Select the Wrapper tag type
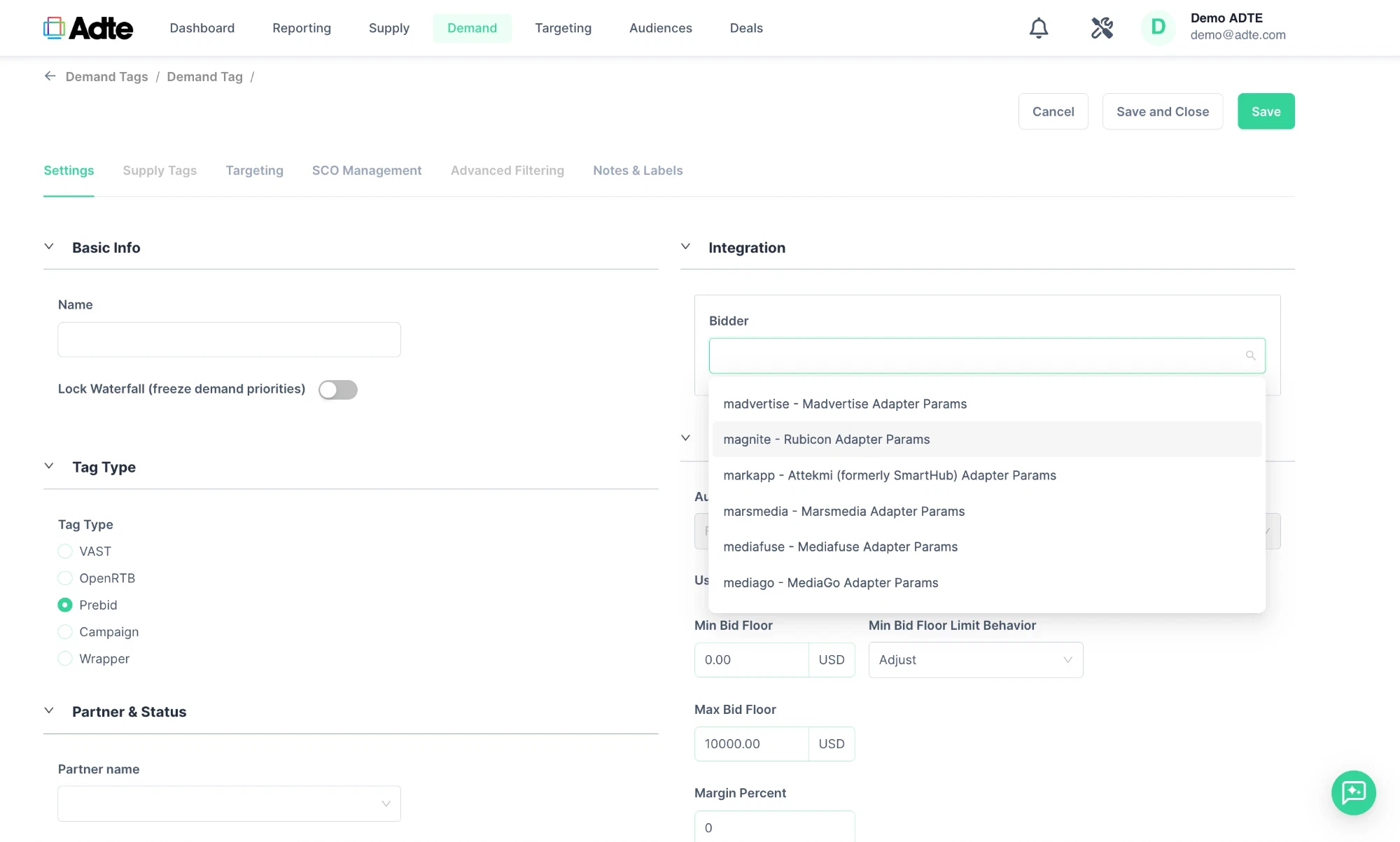 point(65,659)
